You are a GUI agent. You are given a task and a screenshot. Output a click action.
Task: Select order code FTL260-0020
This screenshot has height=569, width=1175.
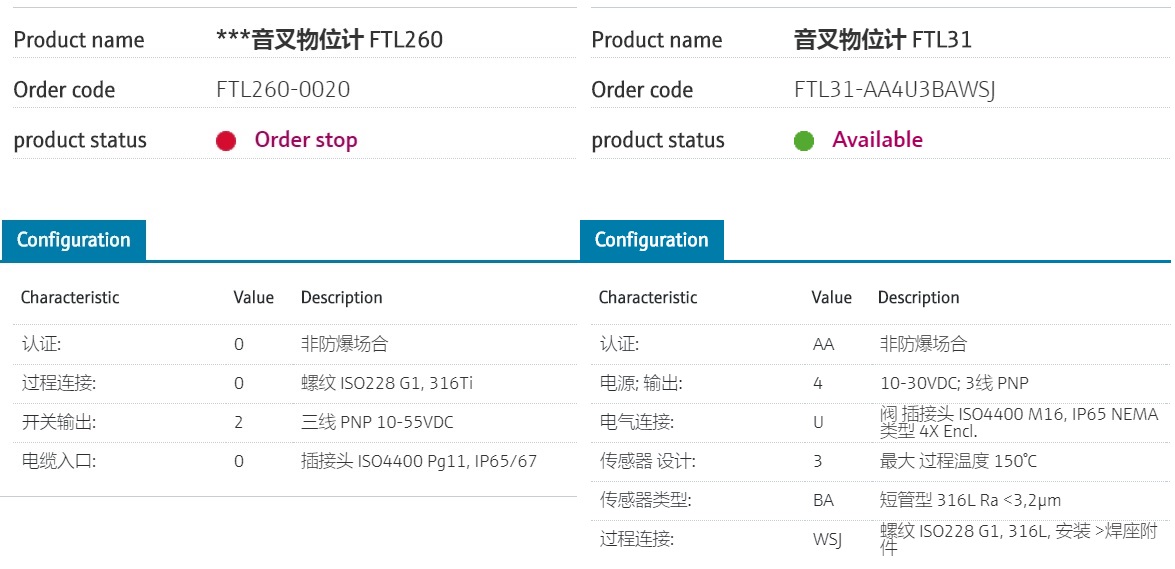(x=283, y=90)
